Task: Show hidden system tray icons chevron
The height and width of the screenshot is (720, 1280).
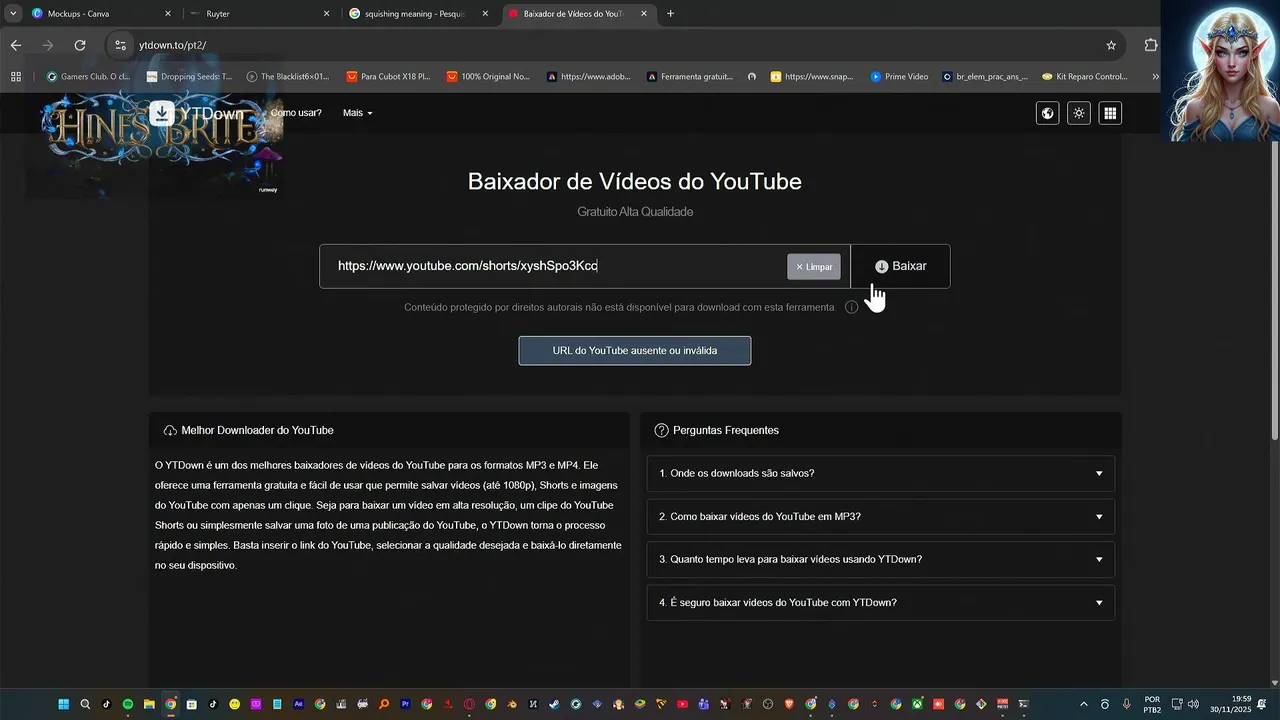Action: pyautogui.click(x=1084, y=704)
